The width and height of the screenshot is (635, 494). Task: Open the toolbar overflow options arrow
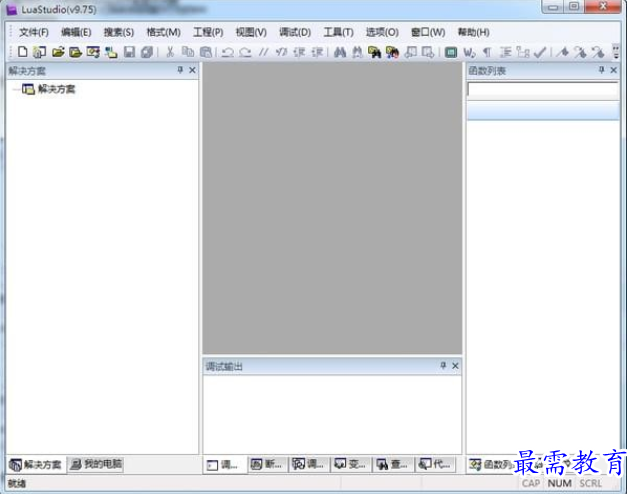(x=616, y=52)
